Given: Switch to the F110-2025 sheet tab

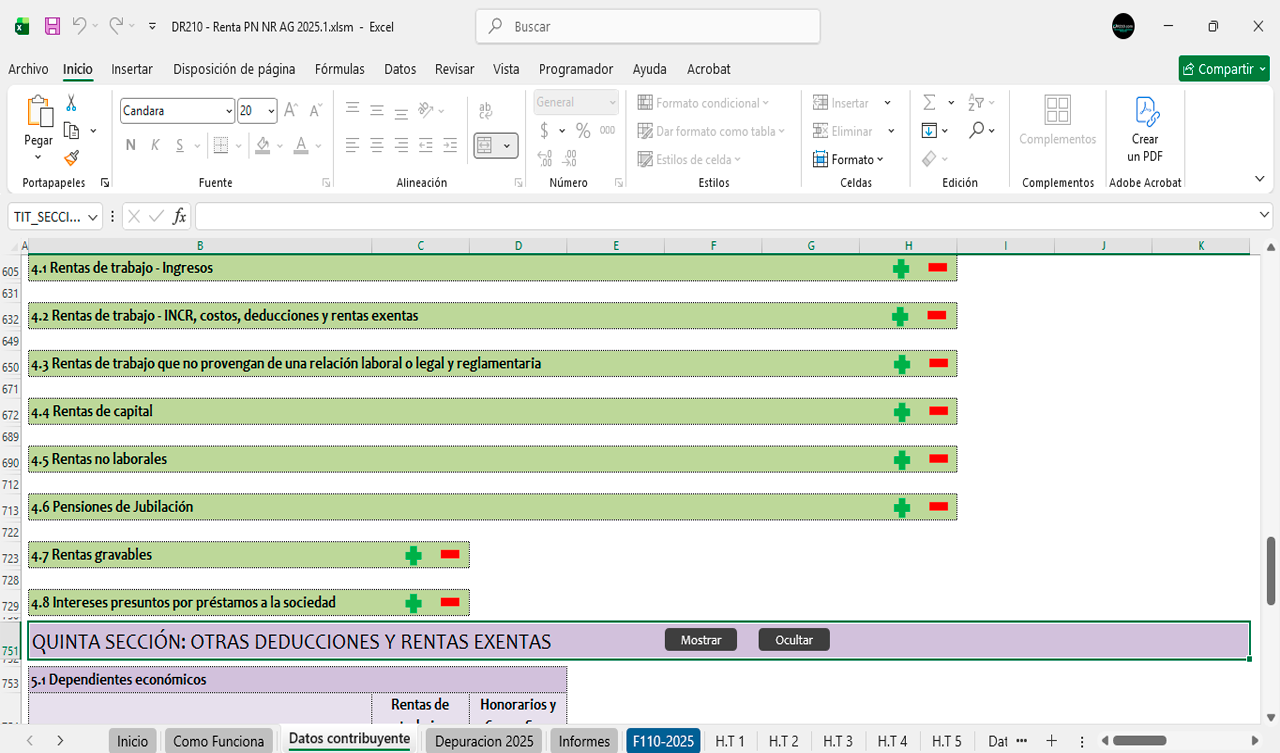Looking at the screenshot, I should click(662, 741).
